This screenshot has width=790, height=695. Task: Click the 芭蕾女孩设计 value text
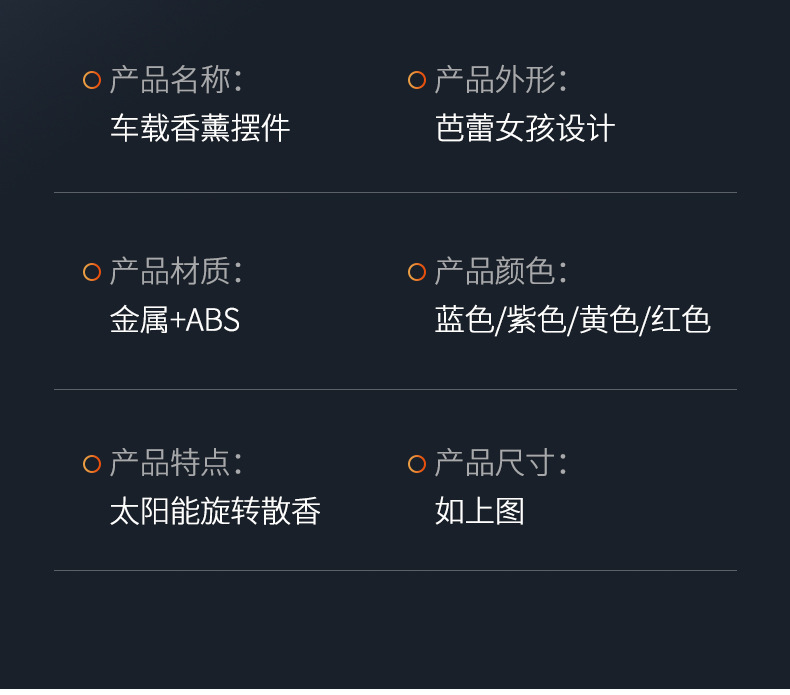pos(525,128)
